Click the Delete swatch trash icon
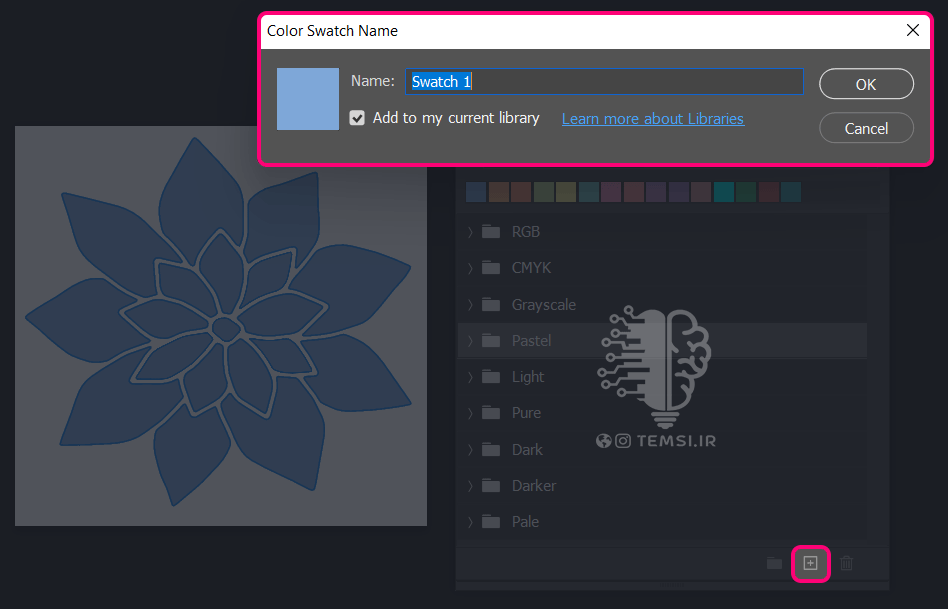Viewport: 948px width, 609px height. coord(846,563)
